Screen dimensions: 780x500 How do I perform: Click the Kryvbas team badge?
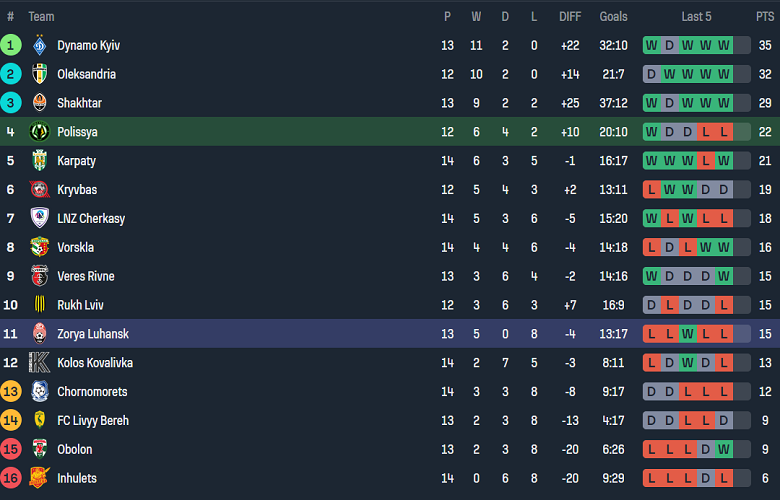[40, 190]
